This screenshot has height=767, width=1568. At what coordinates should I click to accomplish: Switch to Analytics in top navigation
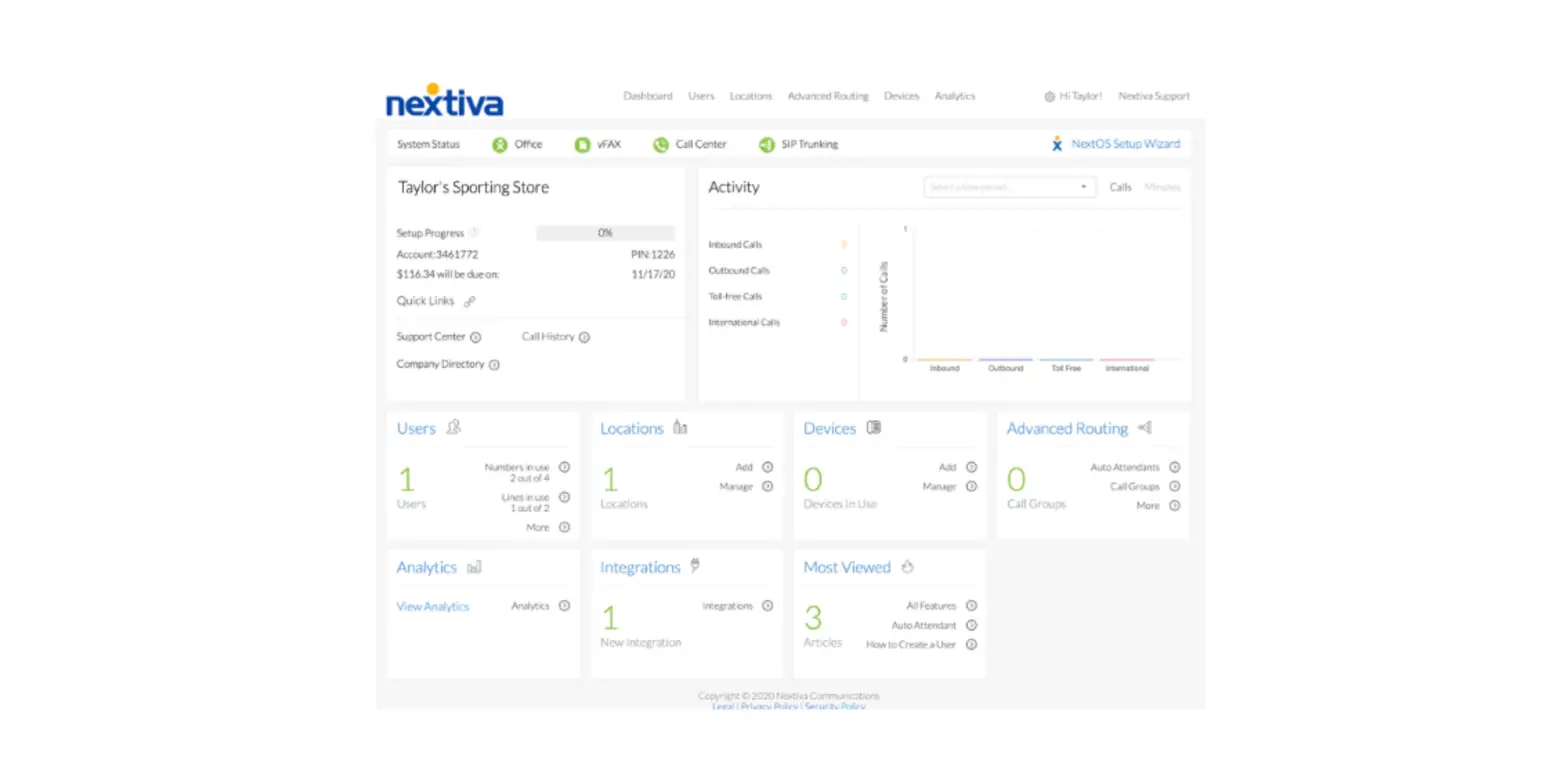click(x=955, y=96)
